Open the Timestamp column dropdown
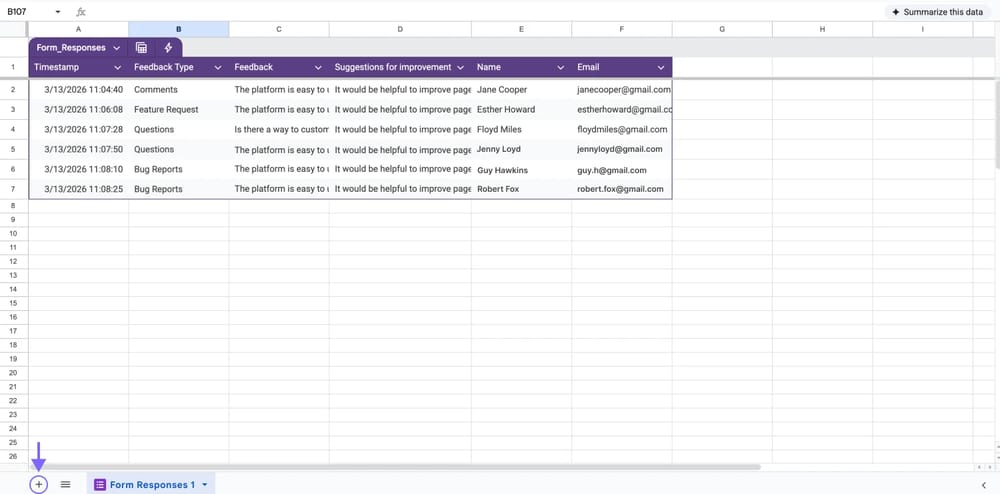 pos(118,67)
